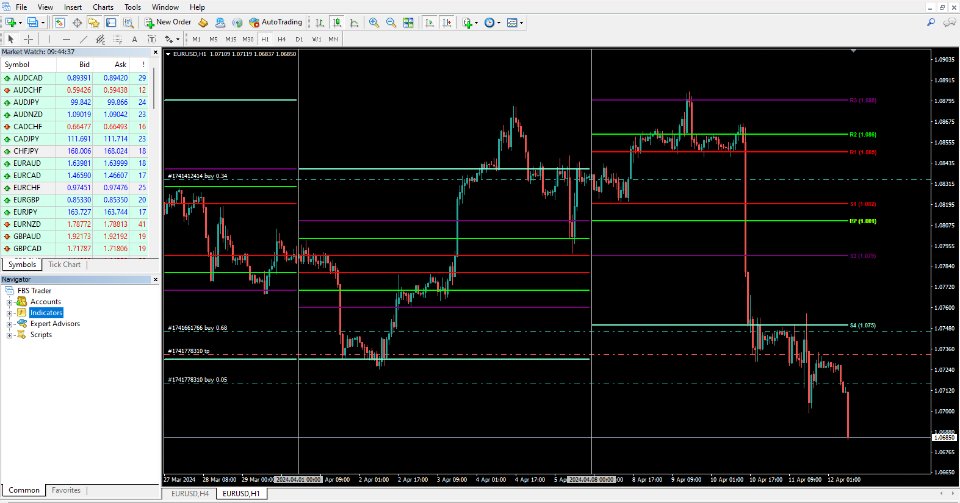960x503 pixels.
Task: Expand the Scripts tree node
Action: click(9, 335)
